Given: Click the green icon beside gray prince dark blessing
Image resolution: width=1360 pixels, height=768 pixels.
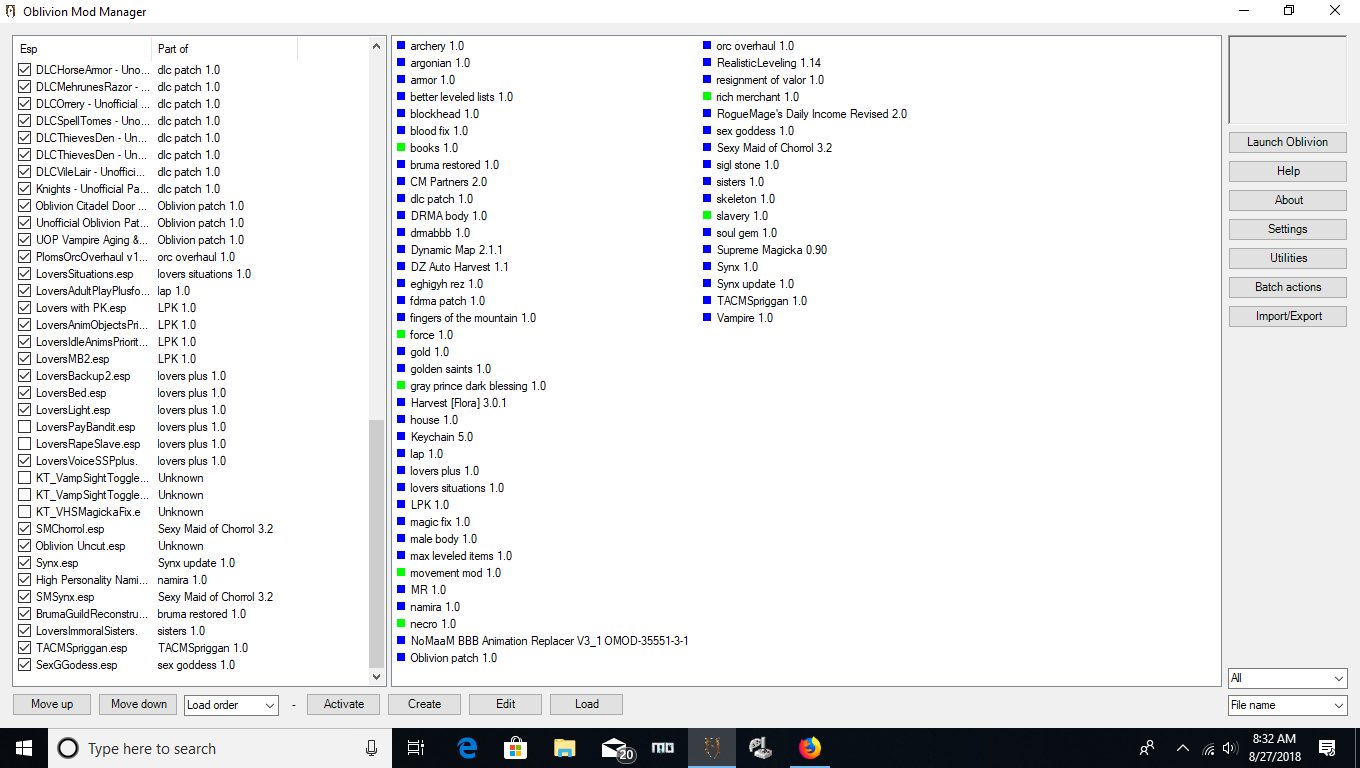Looking at the screenshot, I should [401, 386].
